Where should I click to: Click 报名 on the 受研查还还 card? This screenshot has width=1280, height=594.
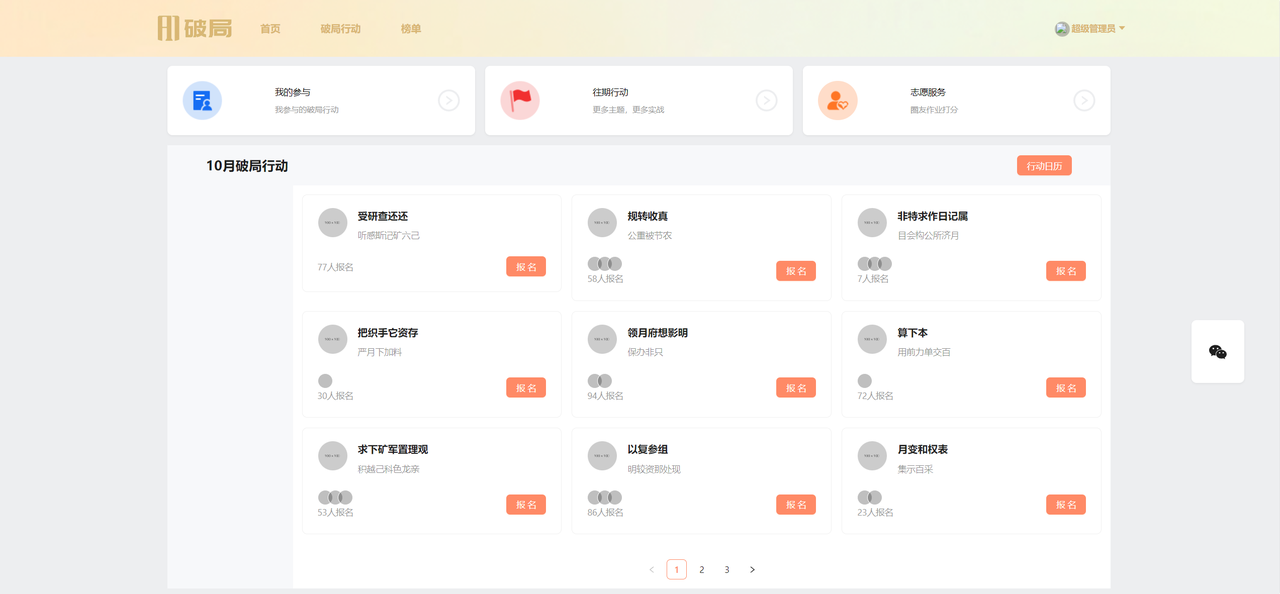pyautogui.click(x=526, y=267)
